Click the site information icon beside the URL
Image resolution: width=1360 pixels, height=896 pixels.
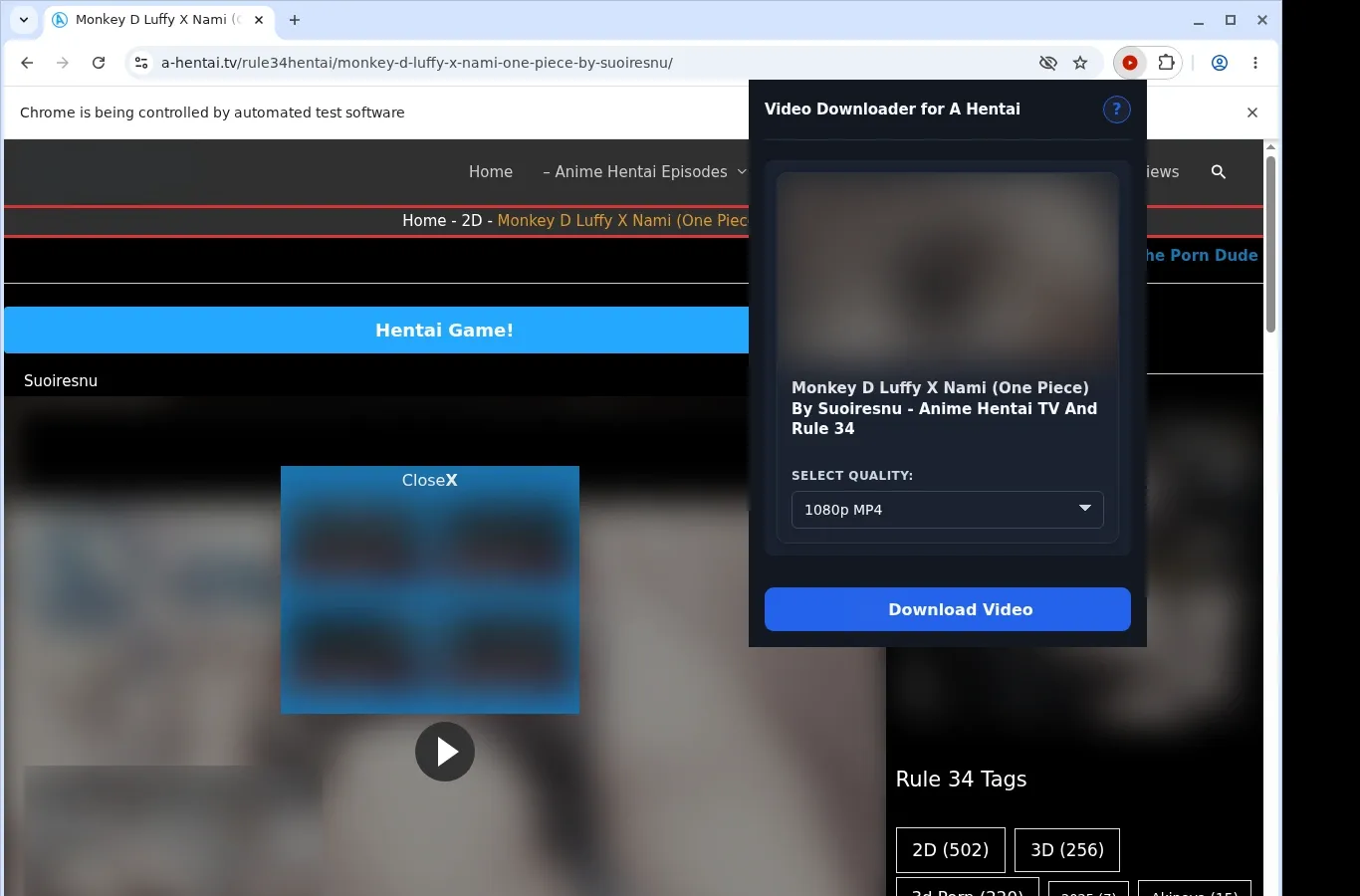(x=141, y=63)
